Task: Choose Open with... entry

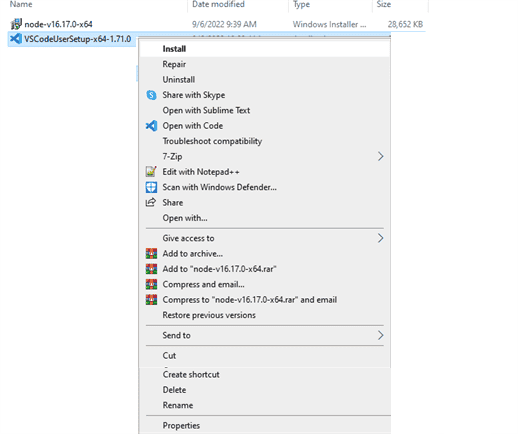Action: (265, 218)
